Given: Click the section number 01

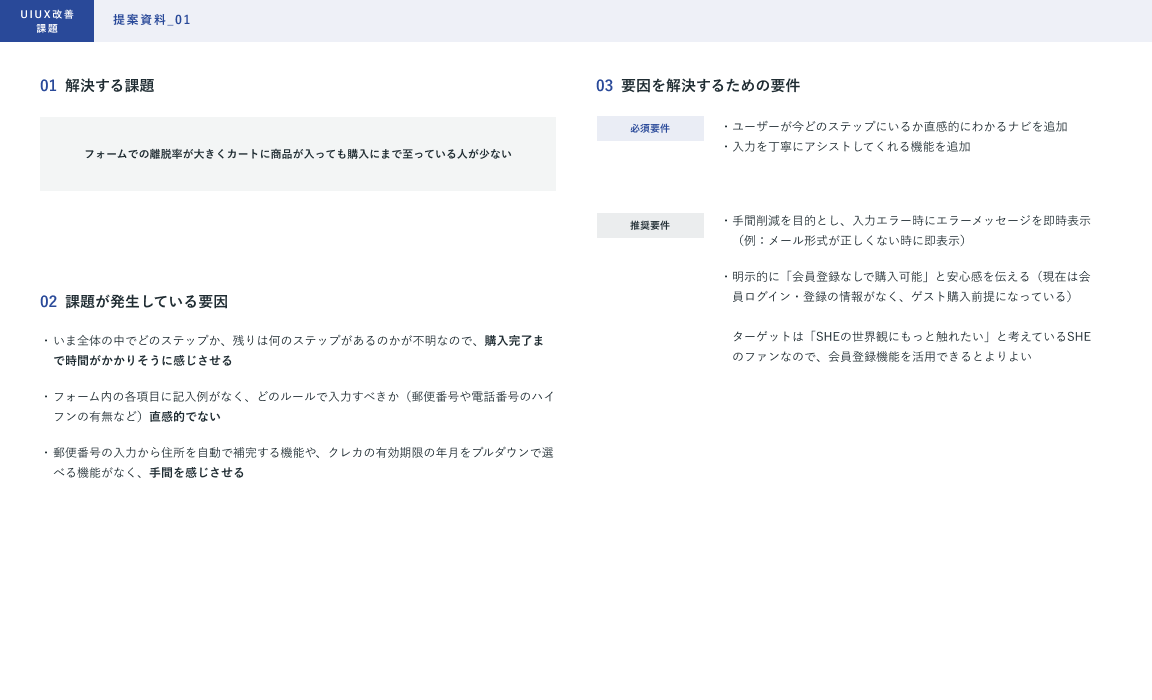Looking at the screenshot, I should (48, 86).
